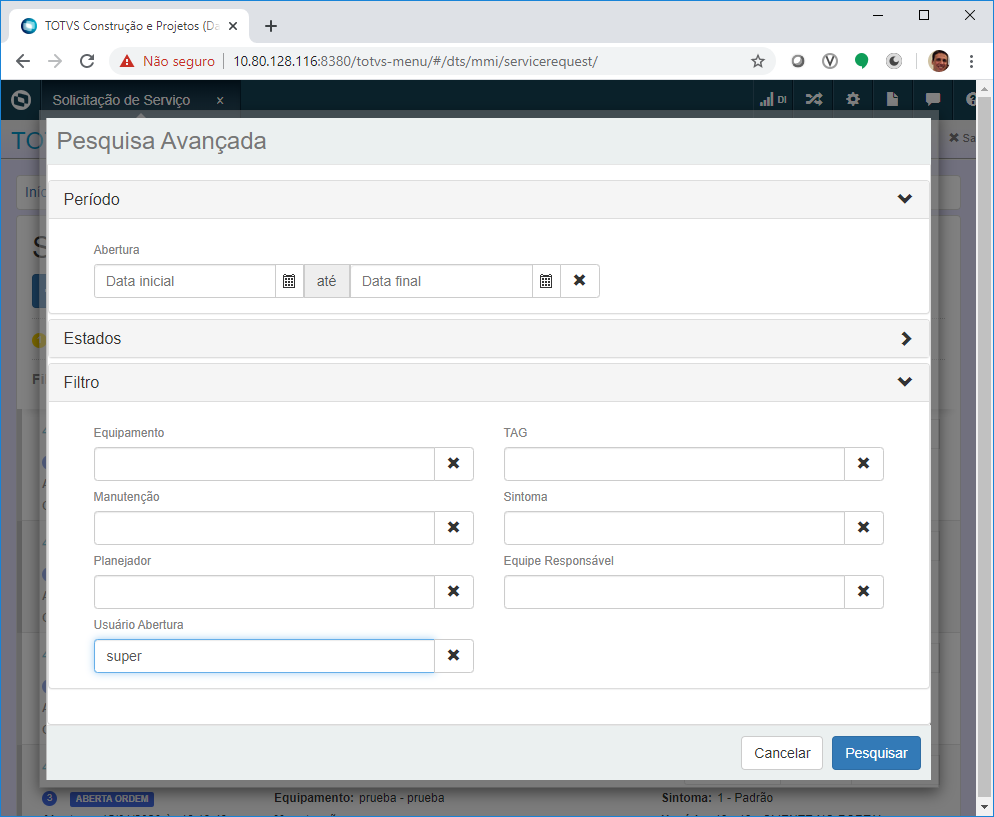Clear the Sintoma field
This screenshot has width=994, height=817.
click(x=863, y=527)
